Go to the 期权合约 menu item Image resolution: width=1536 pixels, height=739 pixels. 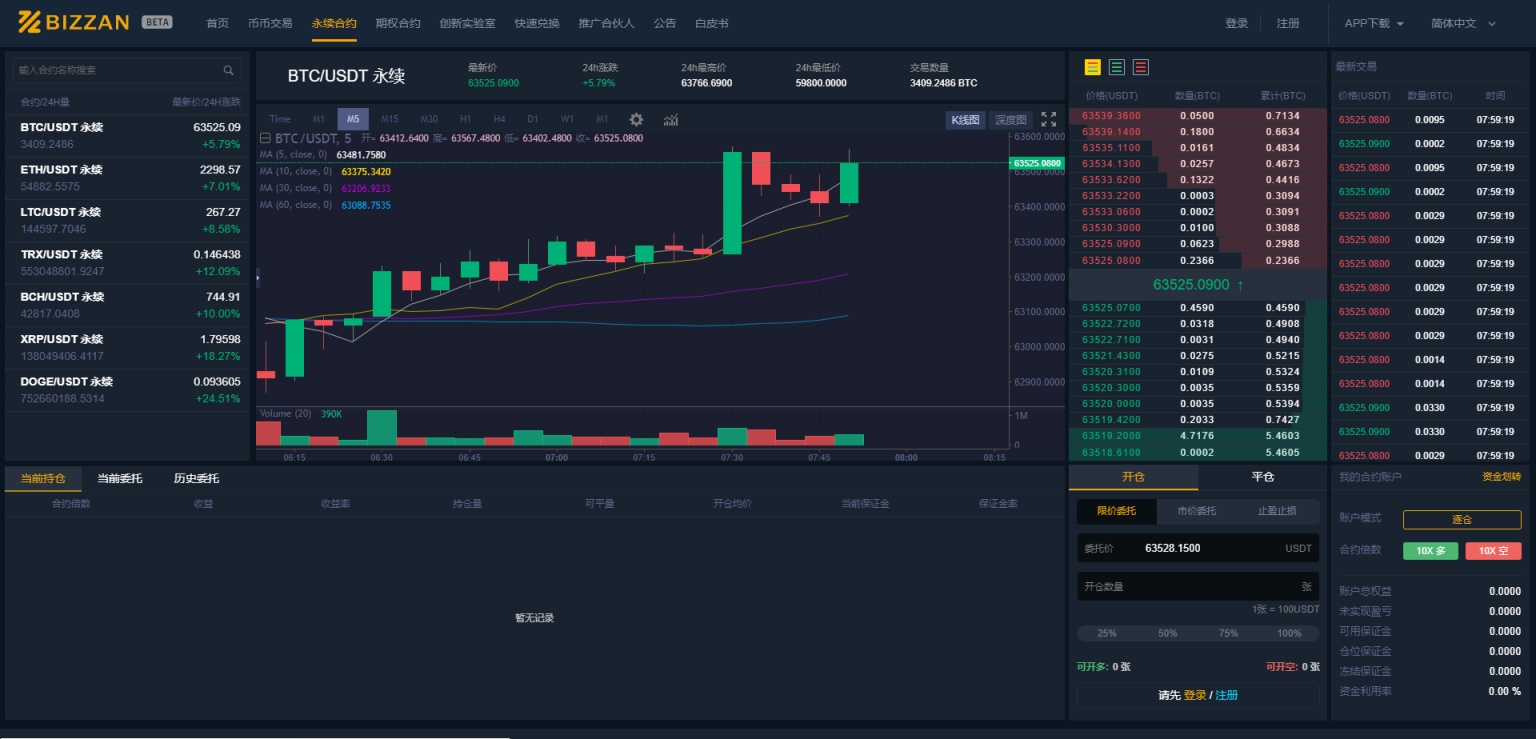pyautogui.click(x=398, y=23)
